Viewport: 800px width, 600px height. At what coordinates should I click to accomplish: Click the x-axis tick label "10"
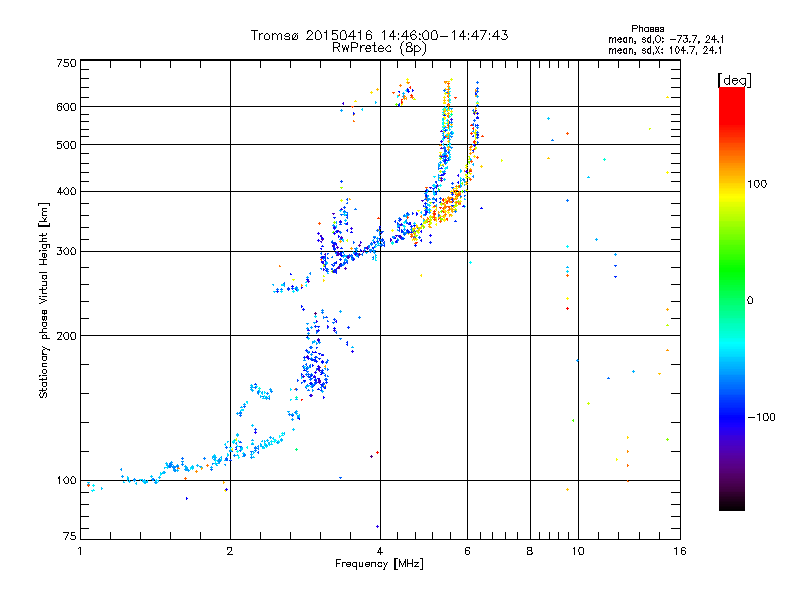578,551
